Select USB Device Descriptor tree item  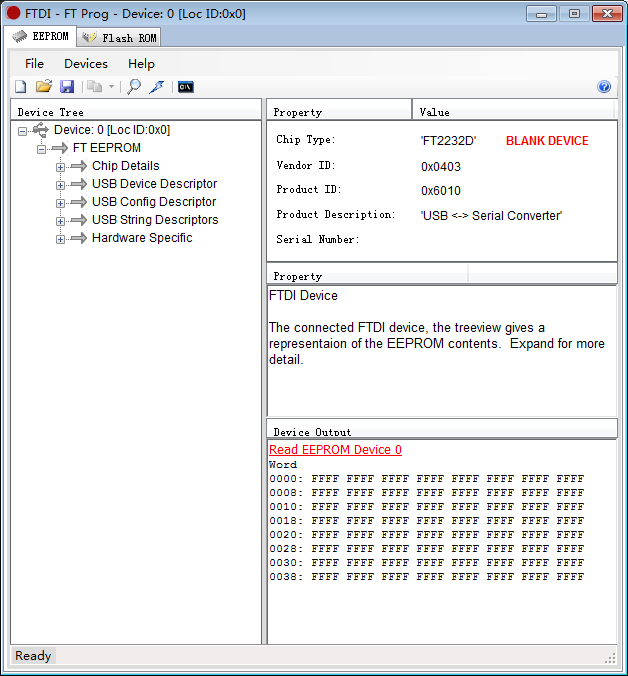pyautogui.click(x=154, y=184)
